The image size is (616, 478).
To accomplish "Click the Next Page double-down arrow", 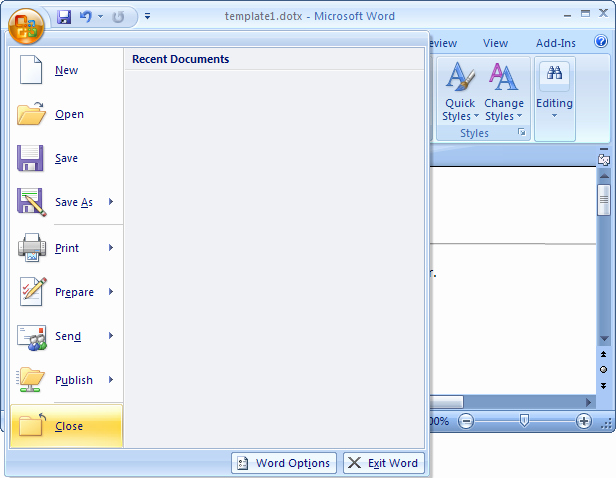I will [604, 386].
